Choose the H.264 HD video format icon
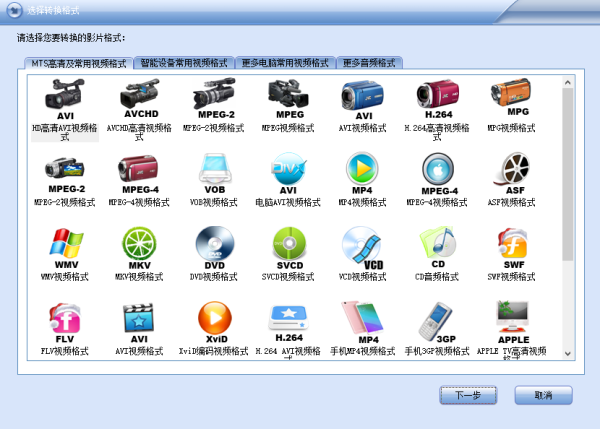This screenshot has width=600, height=429. coord(436,98)
